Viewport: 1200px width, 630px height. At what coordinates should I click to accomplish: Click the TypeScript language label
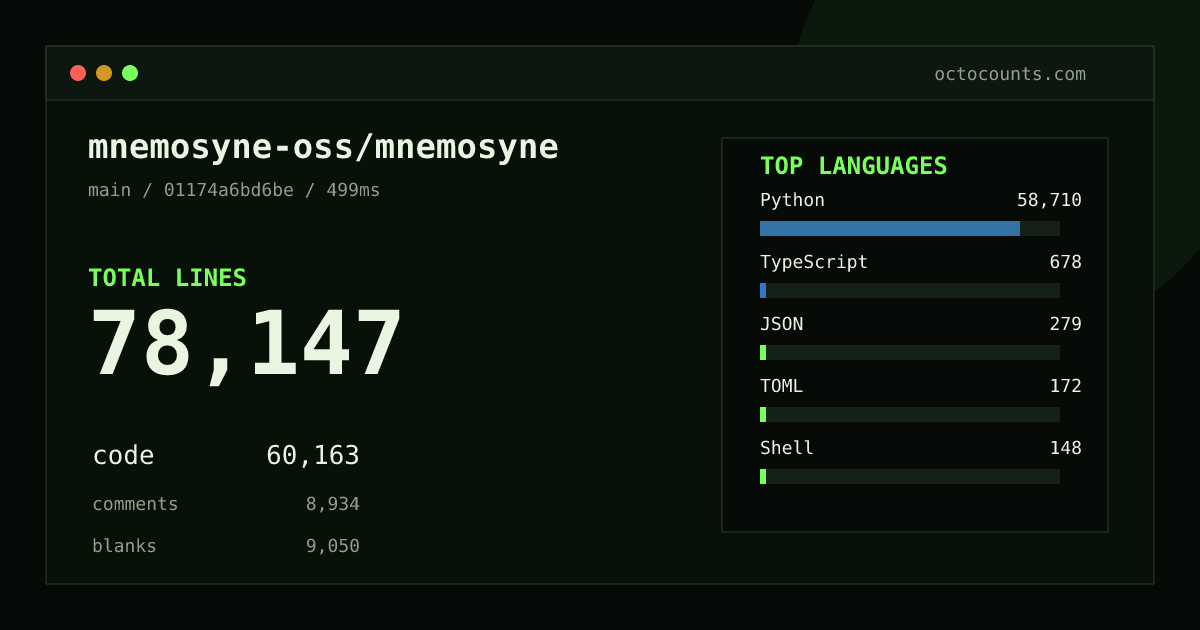tap(814, 262)
